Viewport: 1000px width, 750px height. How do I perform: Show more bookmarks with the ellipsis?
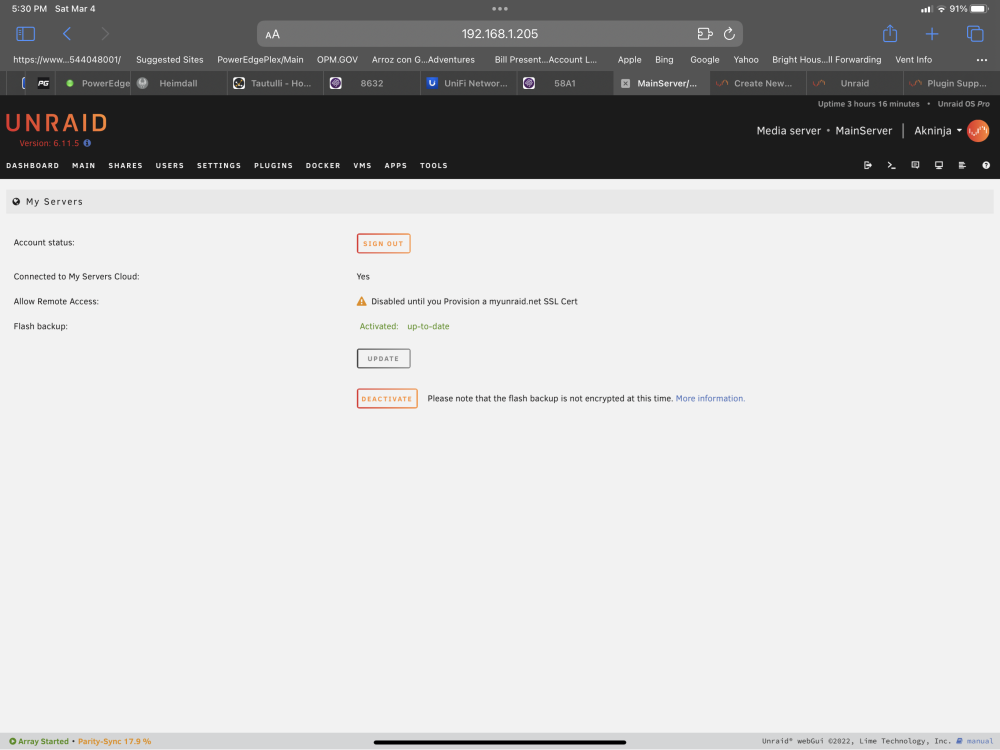click(x=982, y=60)
